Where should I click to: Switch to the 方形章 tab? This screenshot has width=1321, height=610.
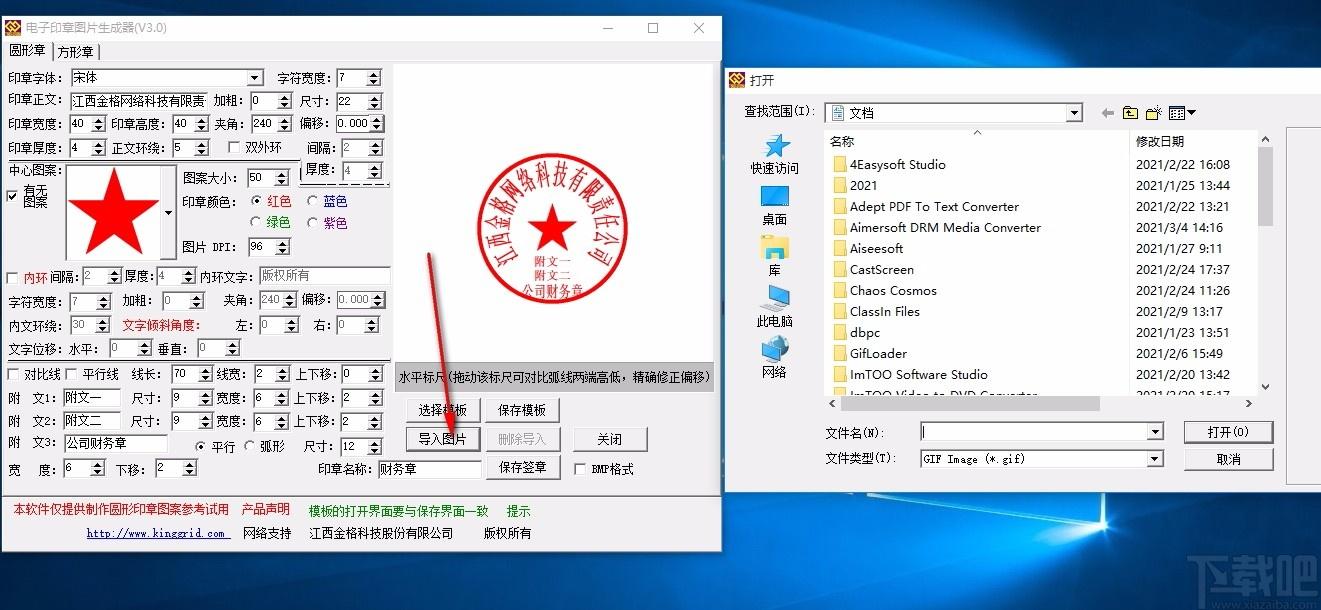[76, 52]
